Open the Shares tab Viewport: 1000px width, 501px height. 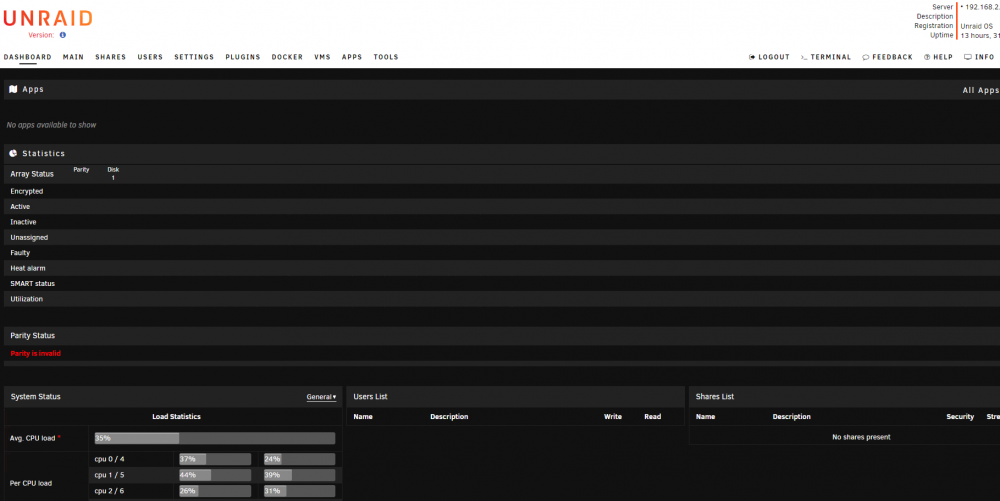tap(110, 57)
